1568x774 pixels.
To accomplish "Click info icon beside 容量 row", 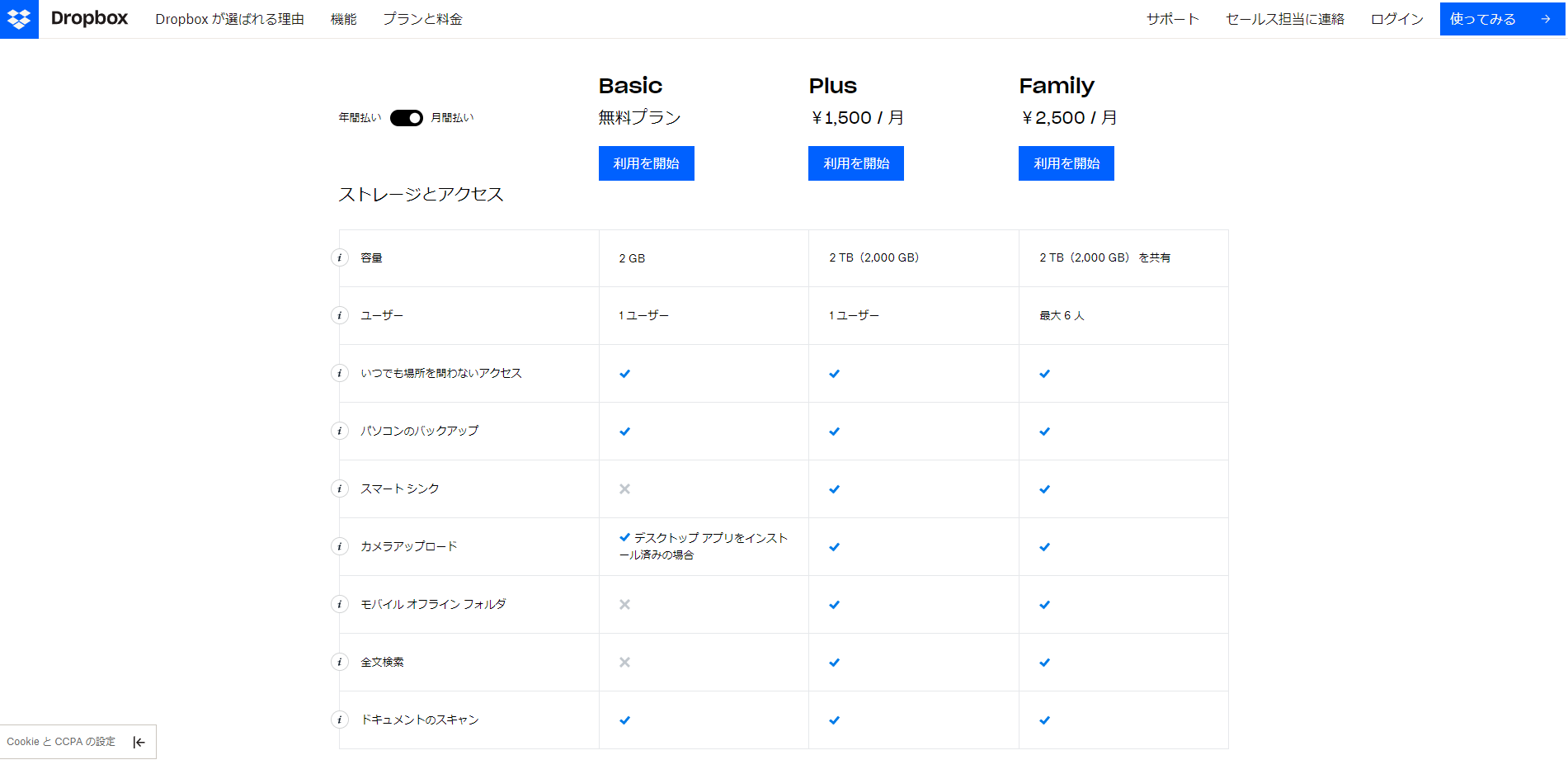I will 340,257.
